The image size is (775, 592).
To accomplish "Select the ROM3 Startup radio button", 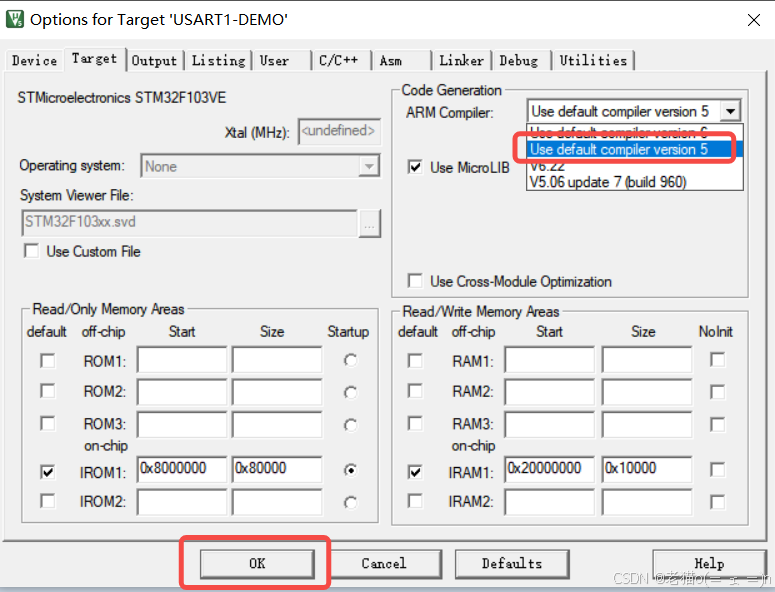I will pyautogui.click(x=350, y=425).
